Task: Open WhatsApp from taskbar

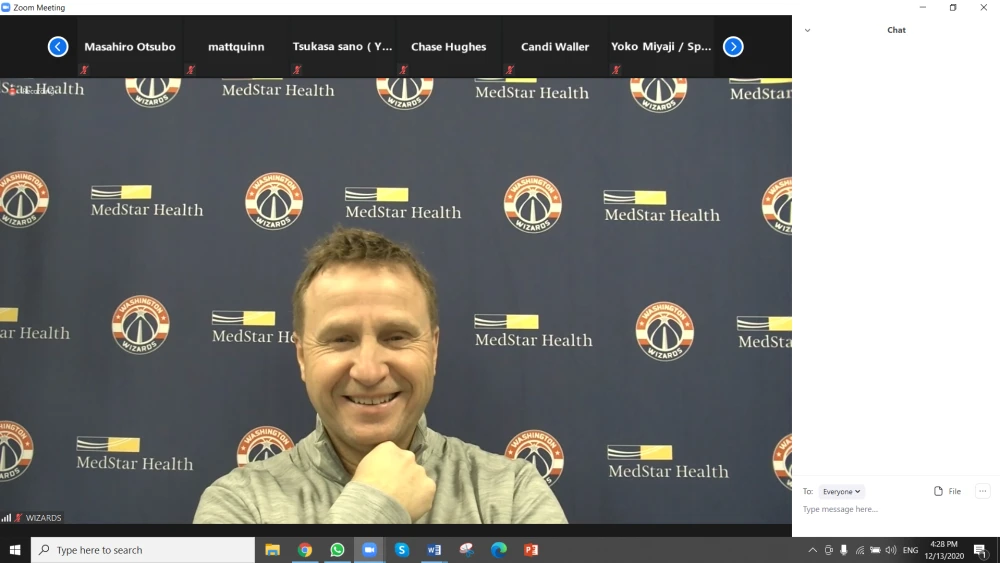Action: (x=337, y=550)
